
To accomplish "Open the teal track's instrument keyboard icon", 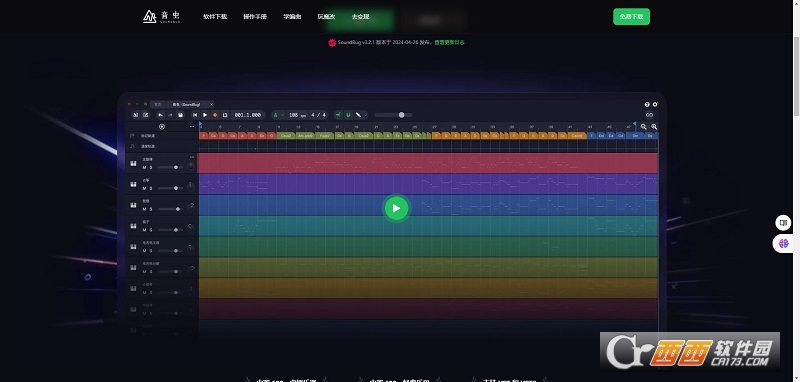I will (133, 226).
